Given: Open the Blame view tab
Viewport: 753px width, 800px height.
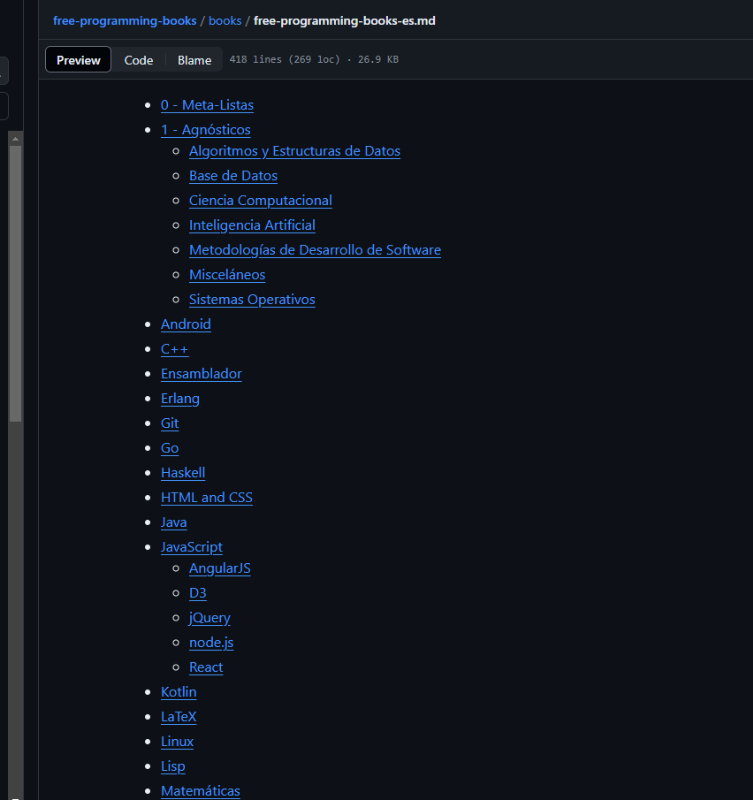Looking at the screenshot, I should pos(194,60).
